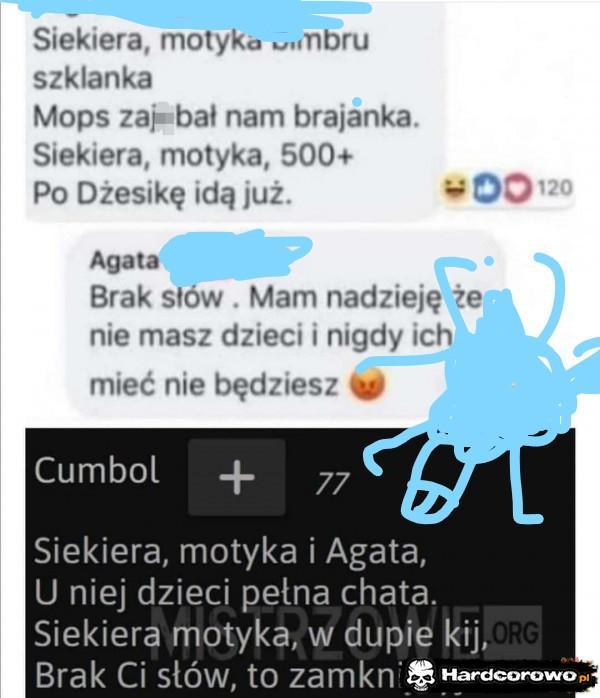
Task: Upvote Cumbol's comment with the plus button
Action: tap(237, 477)
